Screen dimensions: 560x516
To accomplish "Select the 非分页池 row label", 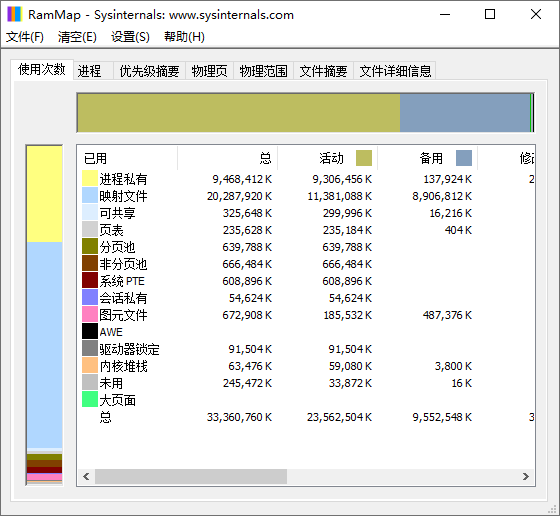I will (x=123, y=264).
